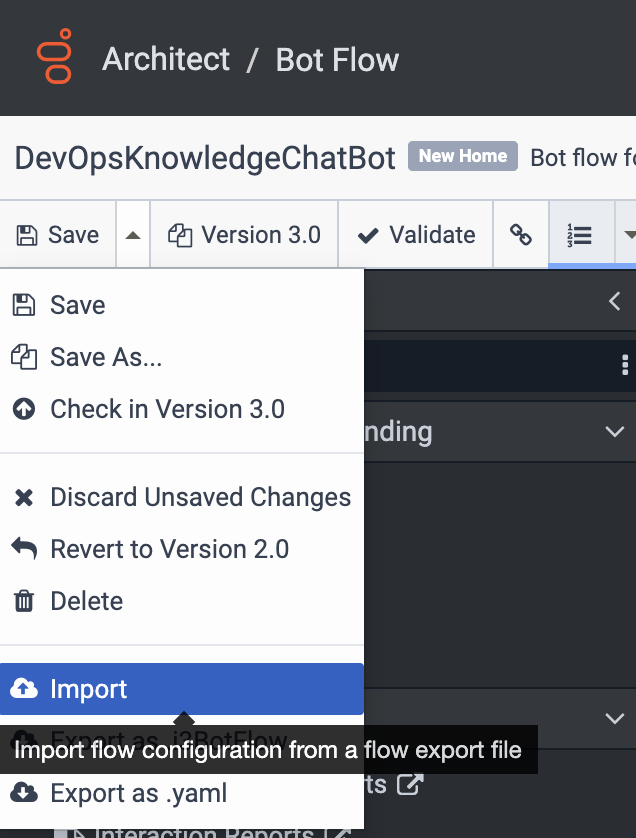Select the Import menu option
The image size is (636, 838).
(x=88, y=689)
